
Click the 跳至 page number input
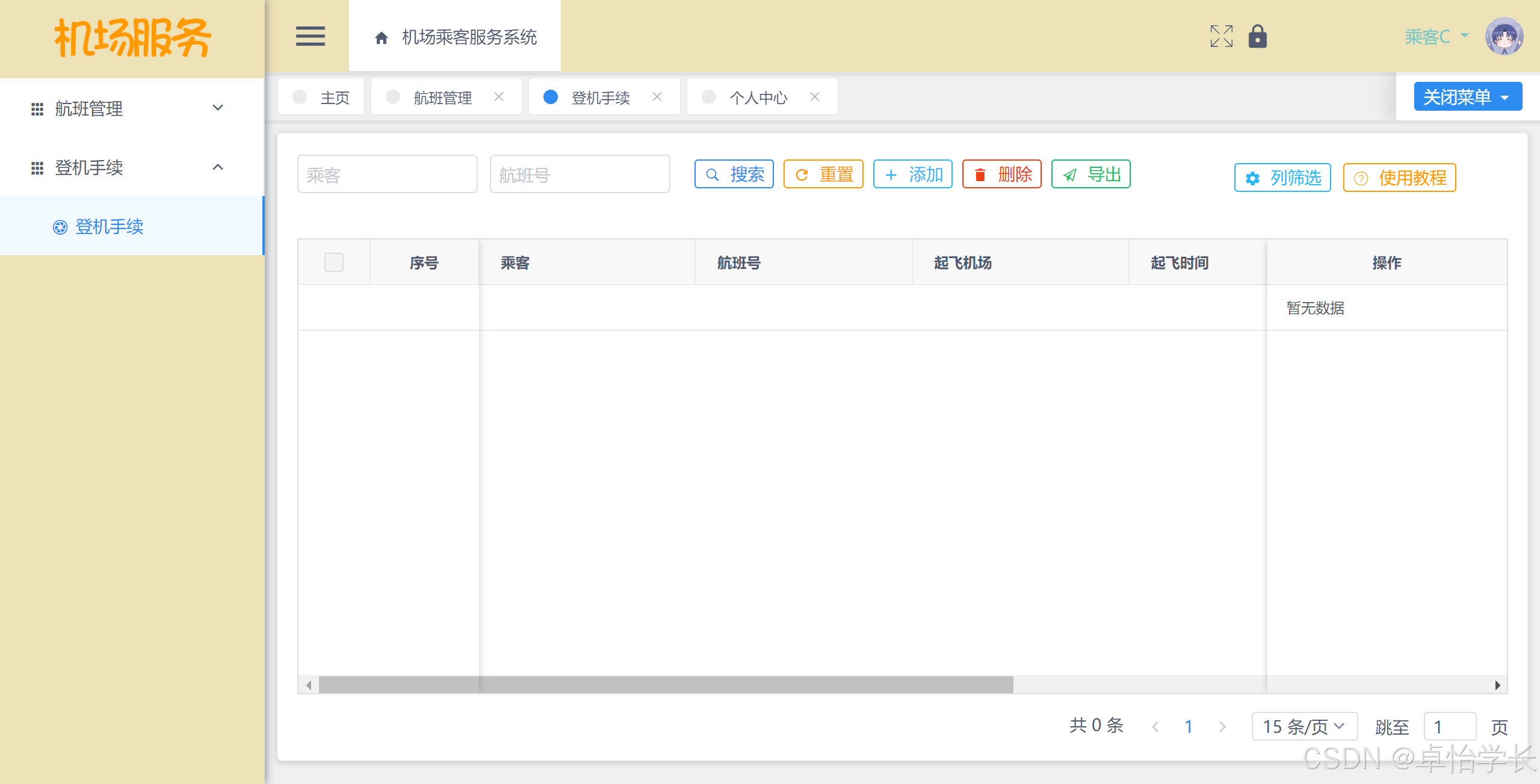click(x=1449, y=726)
